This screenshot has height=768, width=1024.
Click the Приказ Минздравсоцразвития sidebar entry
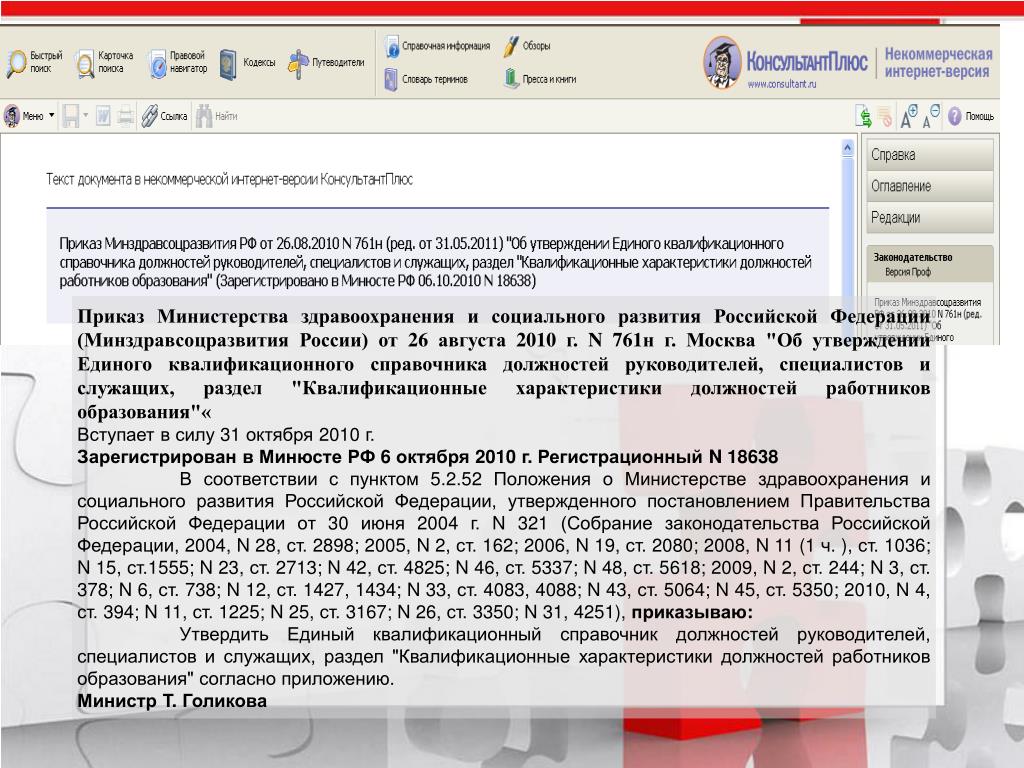[928, 319]
